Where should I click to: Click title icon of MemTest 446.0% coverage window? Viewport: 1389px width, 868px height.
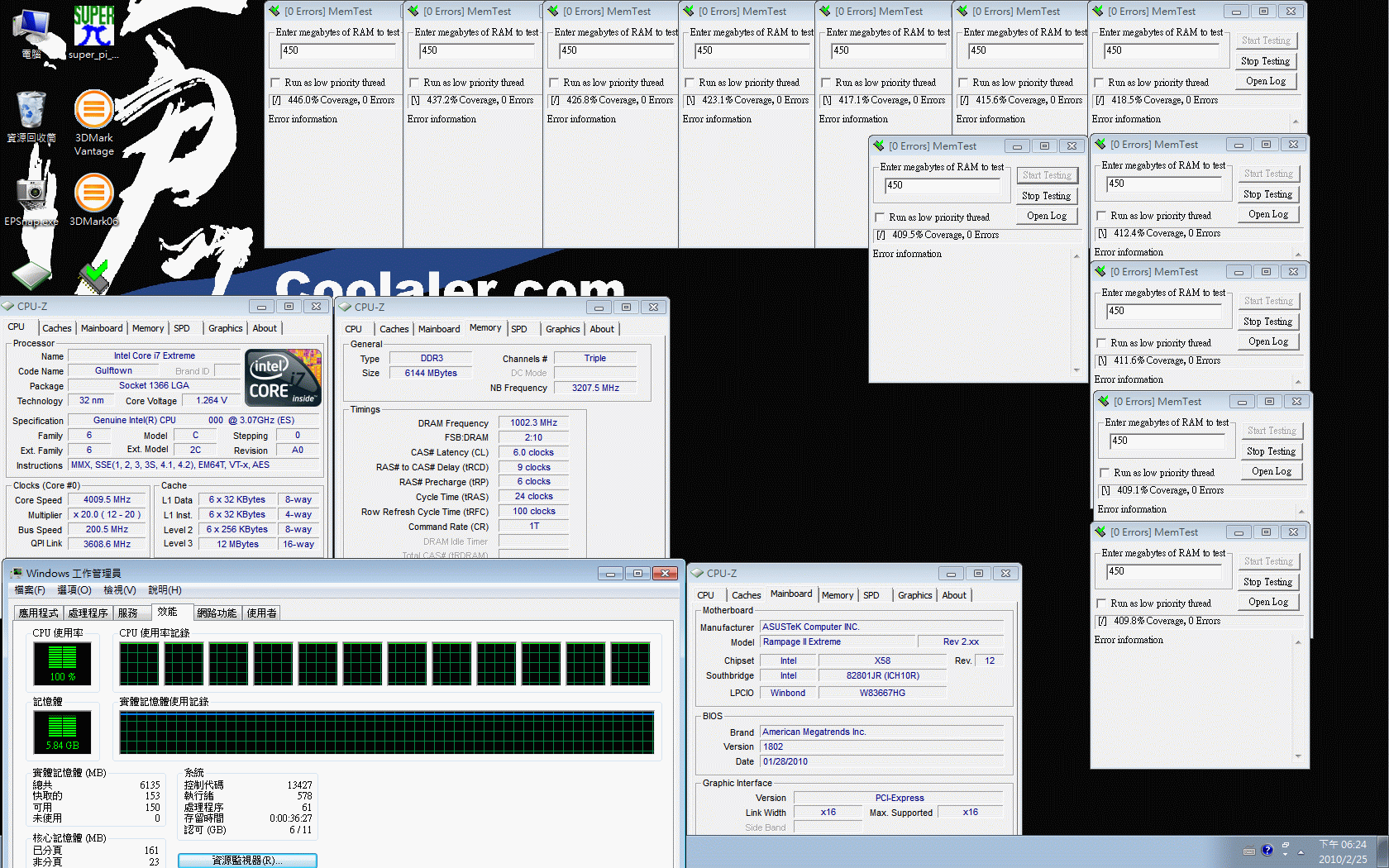point(274,11)
